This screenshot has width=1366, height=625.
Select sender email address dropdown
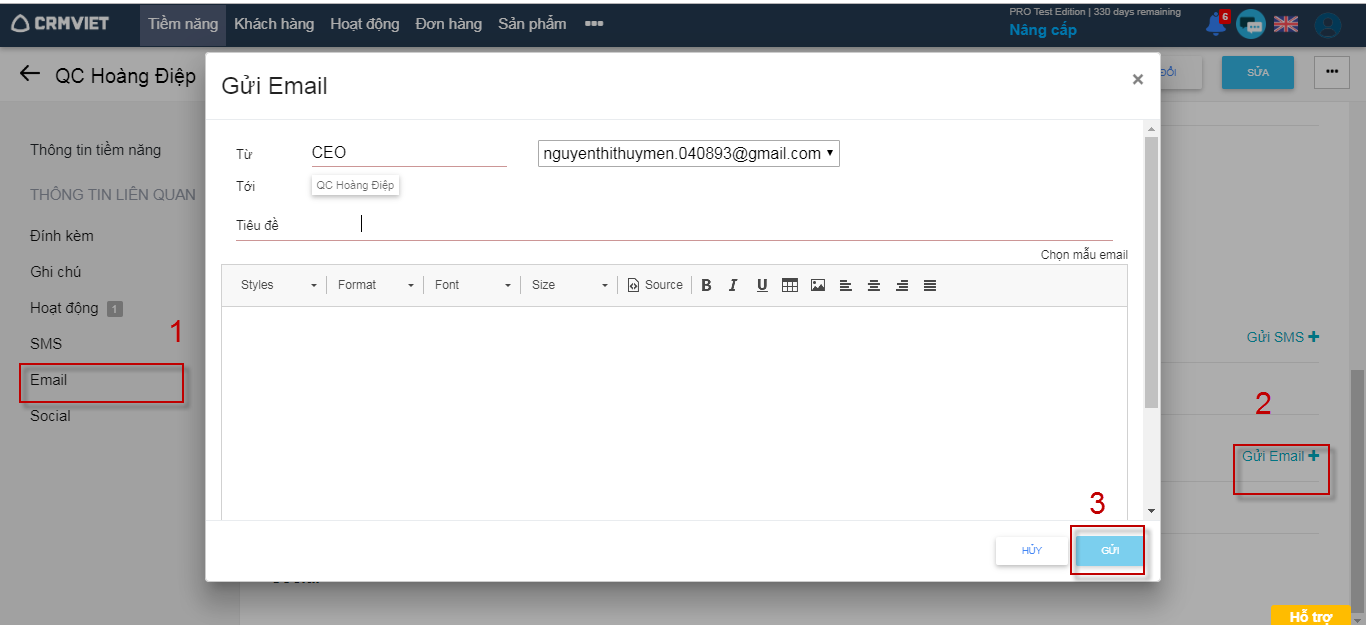pyautogui.click(x=688, y=153)
